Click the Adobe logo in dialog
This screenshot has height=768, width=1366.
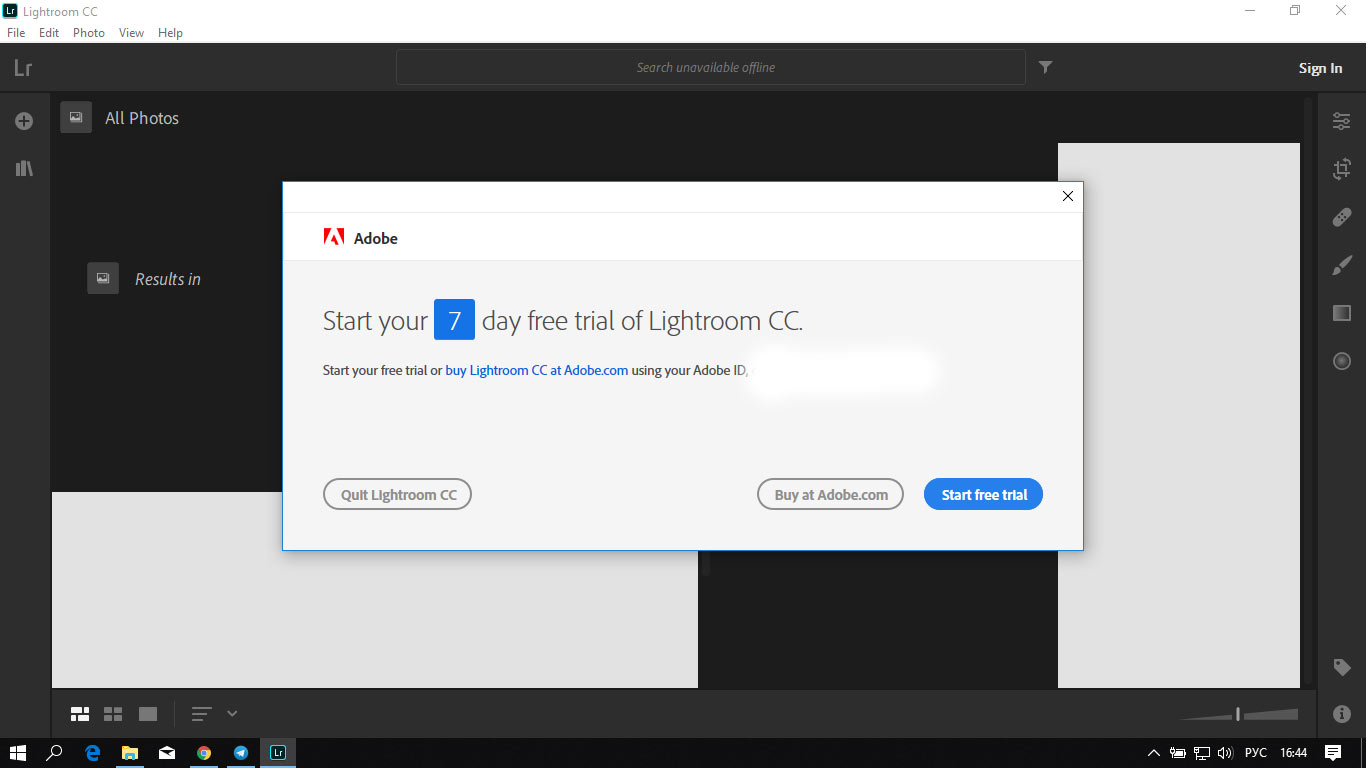point(333,238)
